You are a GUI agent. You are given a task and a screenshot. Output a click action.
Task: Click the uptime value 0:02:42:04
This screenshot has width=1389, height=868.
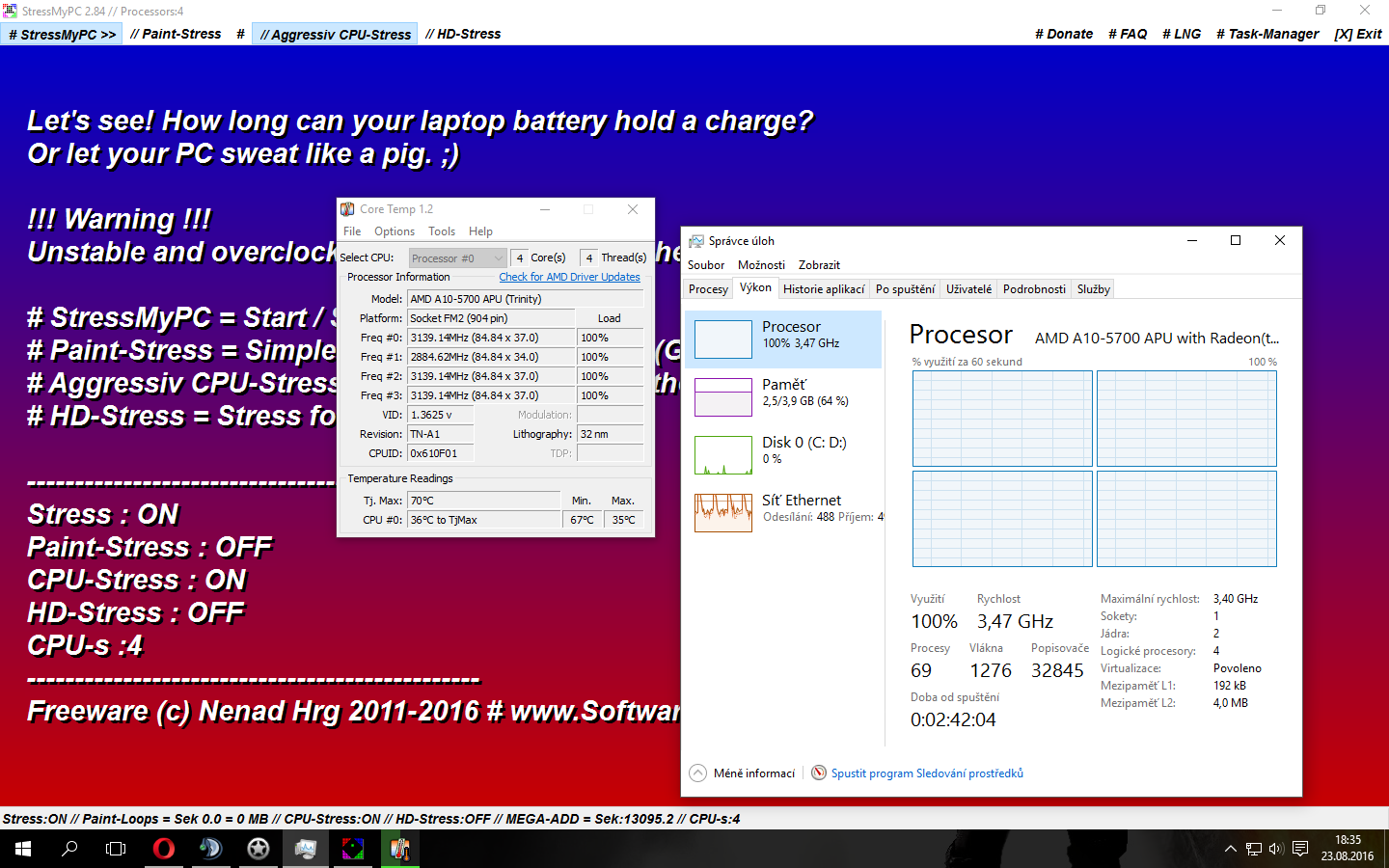pyautogui.click(x=953, y=719)
